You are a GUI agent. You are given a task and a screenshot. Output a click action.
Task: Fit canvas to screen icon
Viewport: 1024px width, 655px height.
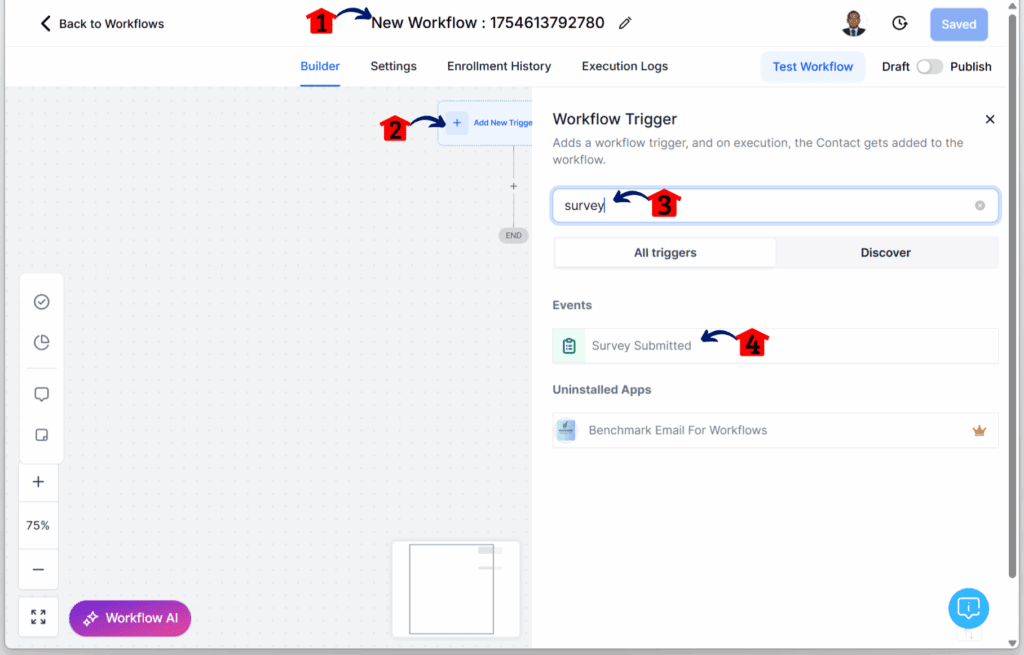click(39, 616)
